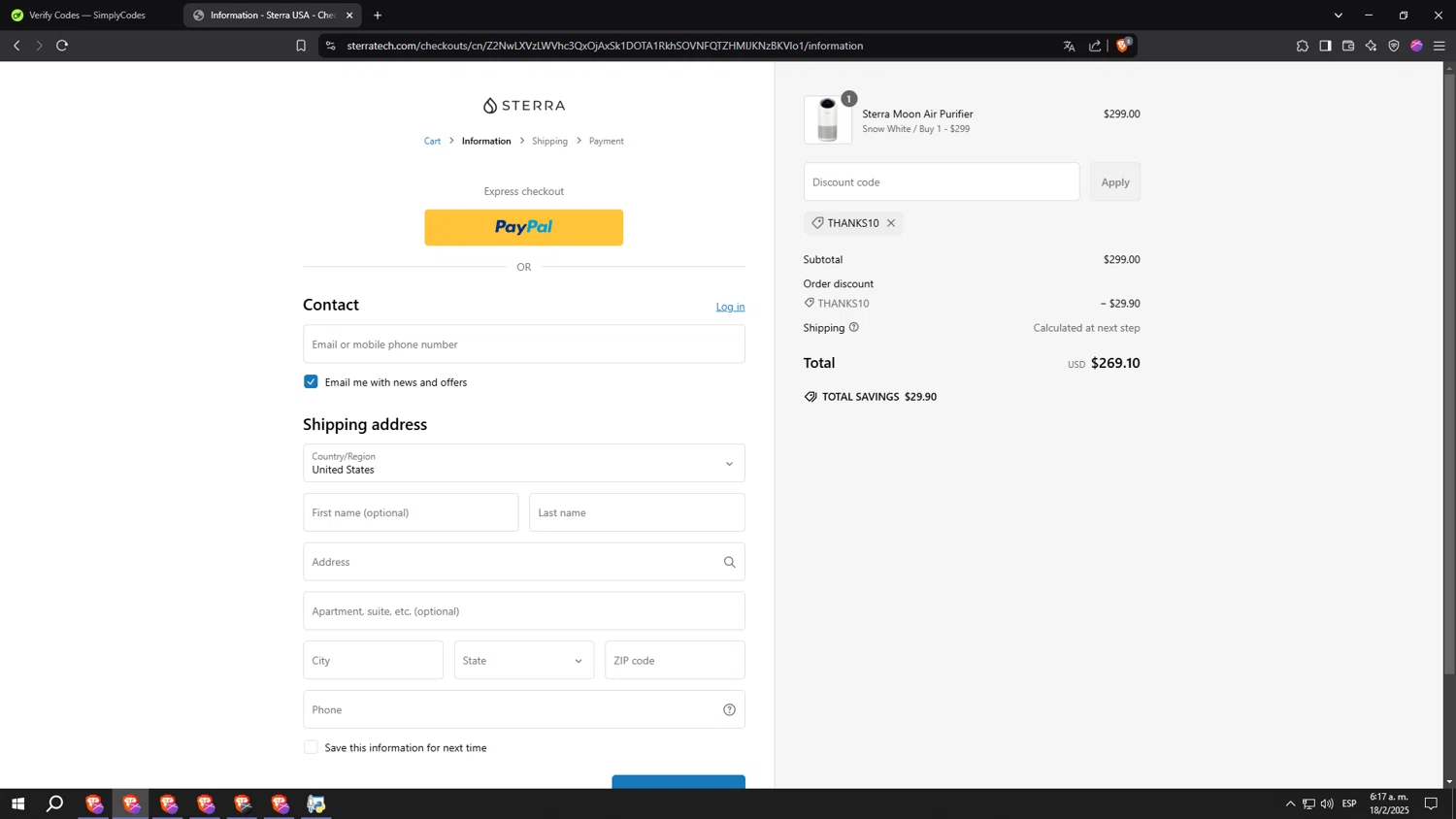
Task: Check Save this information for next time
Action: tap(311, 747)
